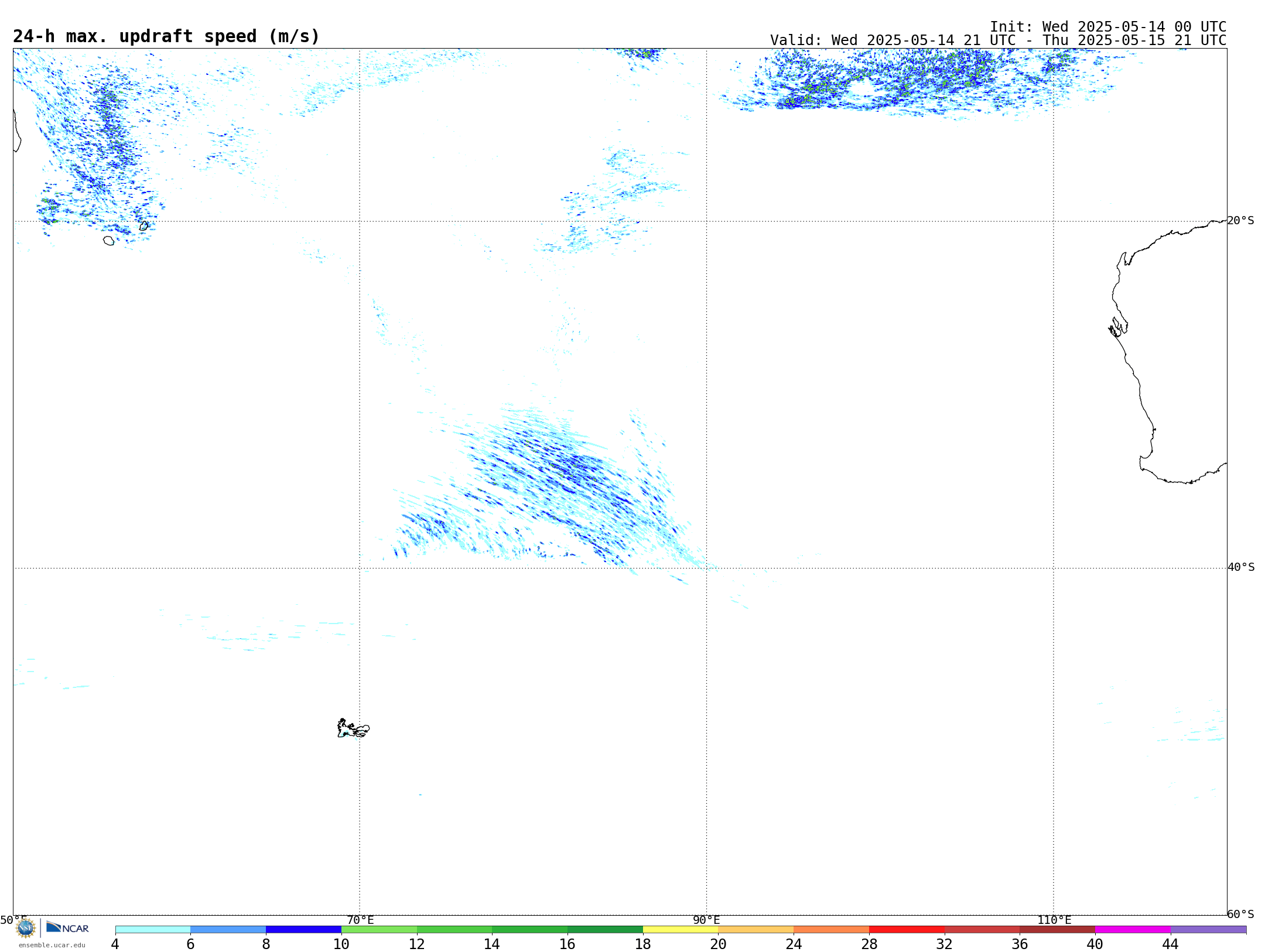Click the Kerguelen island outline near 70°E
The width and height of the screenshot is (1265, 952).
pyautogui.click(x=353, y=728)
